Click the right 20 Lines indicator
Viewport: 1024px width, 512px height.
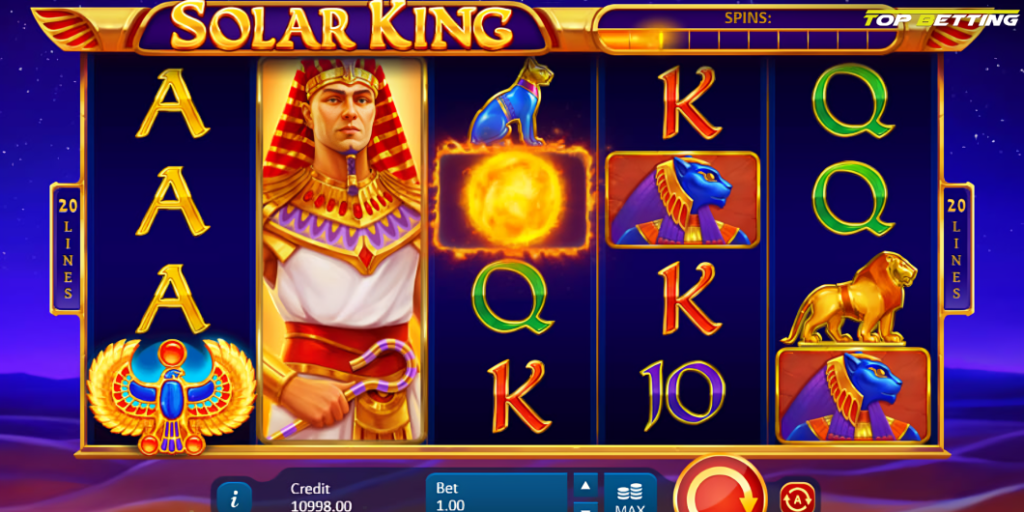[957, 249]
